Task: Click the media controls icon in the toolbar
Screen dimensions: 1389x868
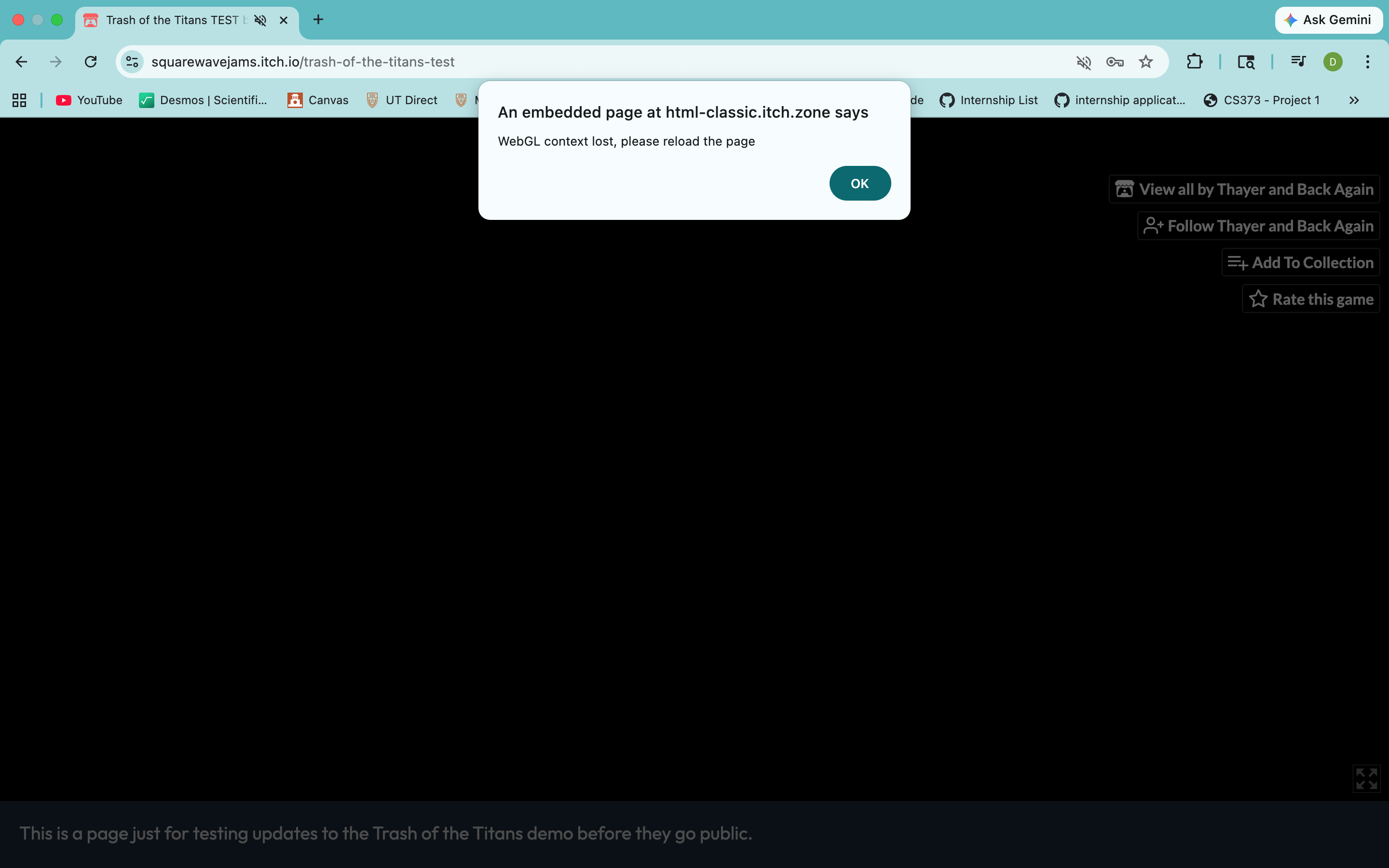Action: point(1298,61)
